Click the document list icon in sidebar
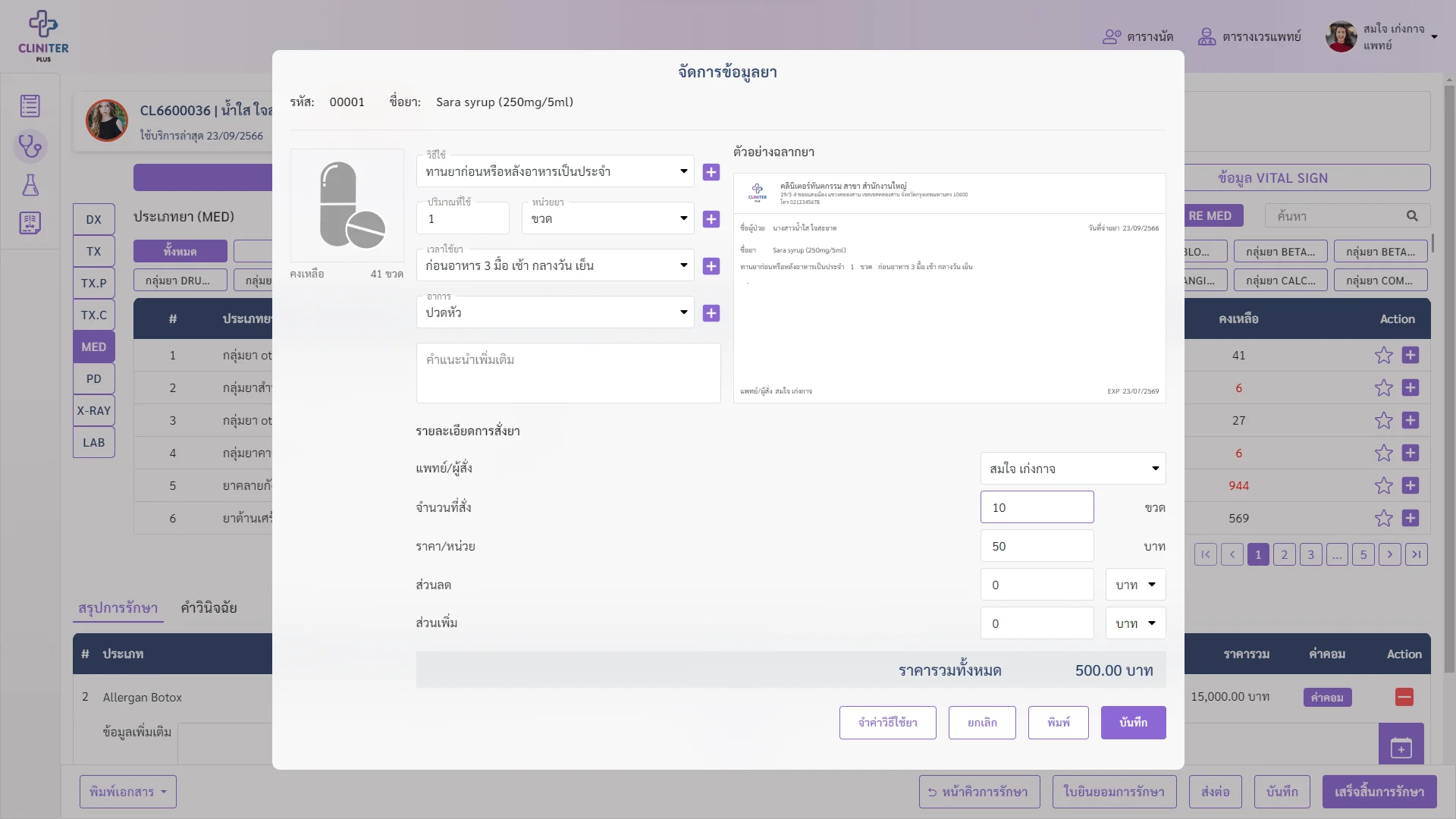 coord(30,105)
